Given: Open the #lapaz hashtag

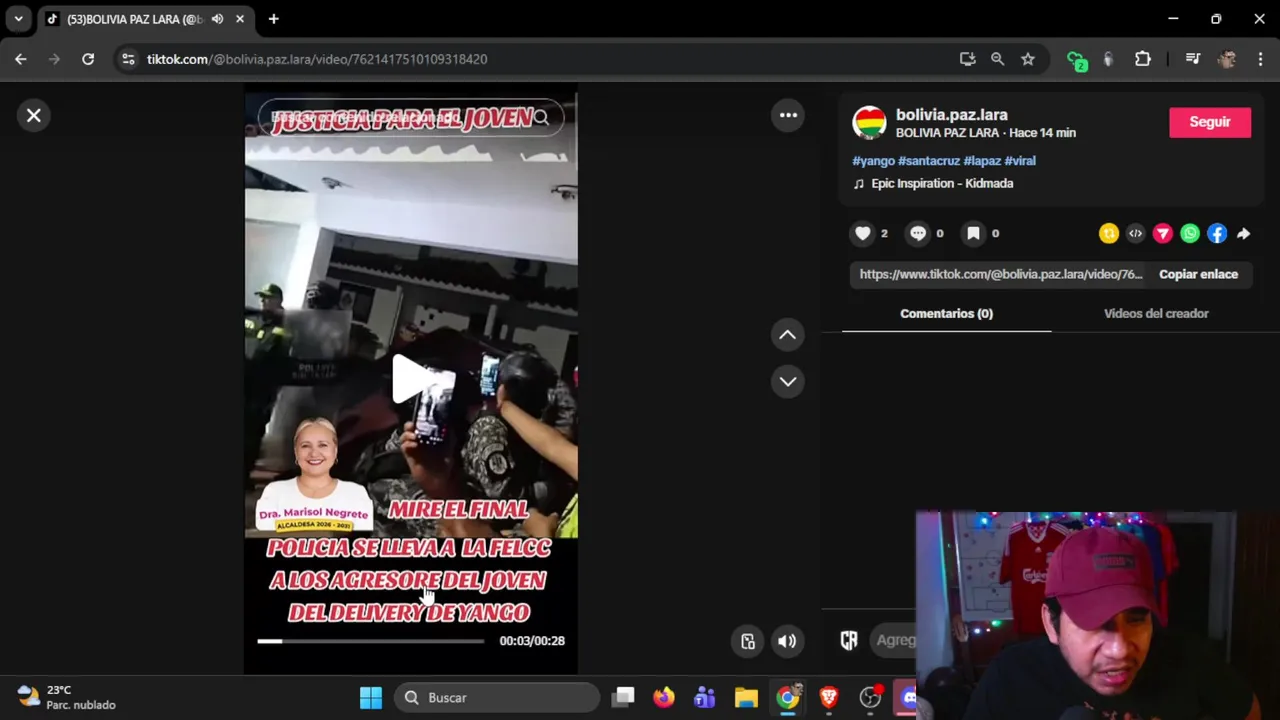Looking at the screenshot, I should [x=982, y=160].
